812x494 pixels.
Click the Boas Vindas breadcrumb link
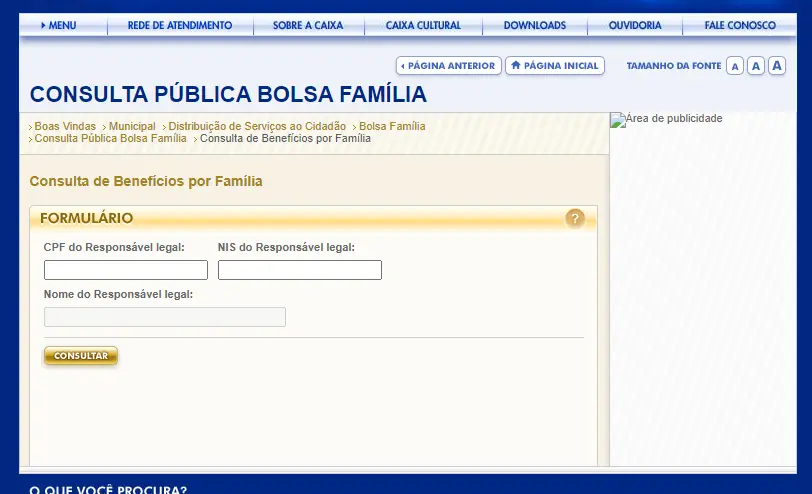tap(65, 126)
